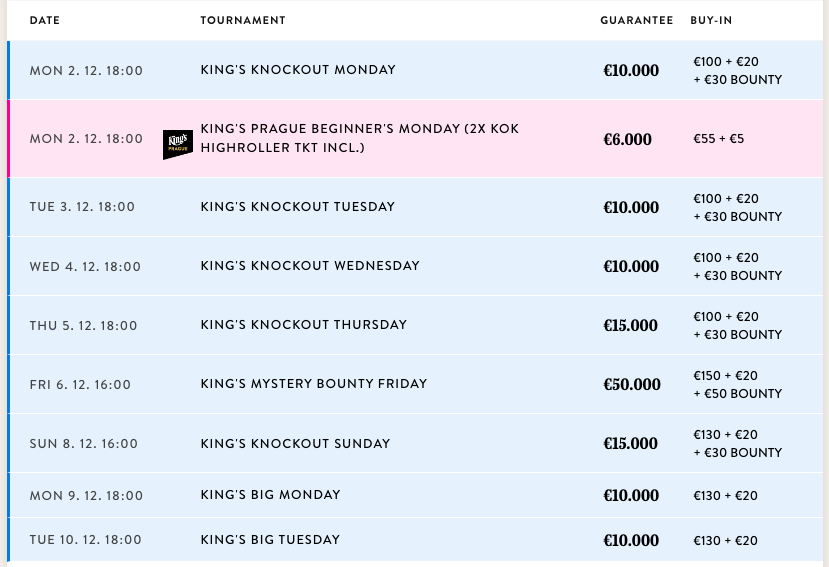This screenshot has width=829, height=567.
Task: Click the €6.000 guarantee amount
Action: [628, 139]
